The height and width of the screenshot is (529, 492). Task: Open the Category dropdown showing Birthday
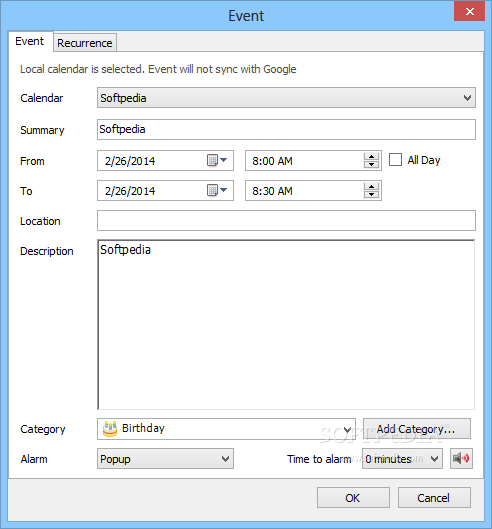226,429
